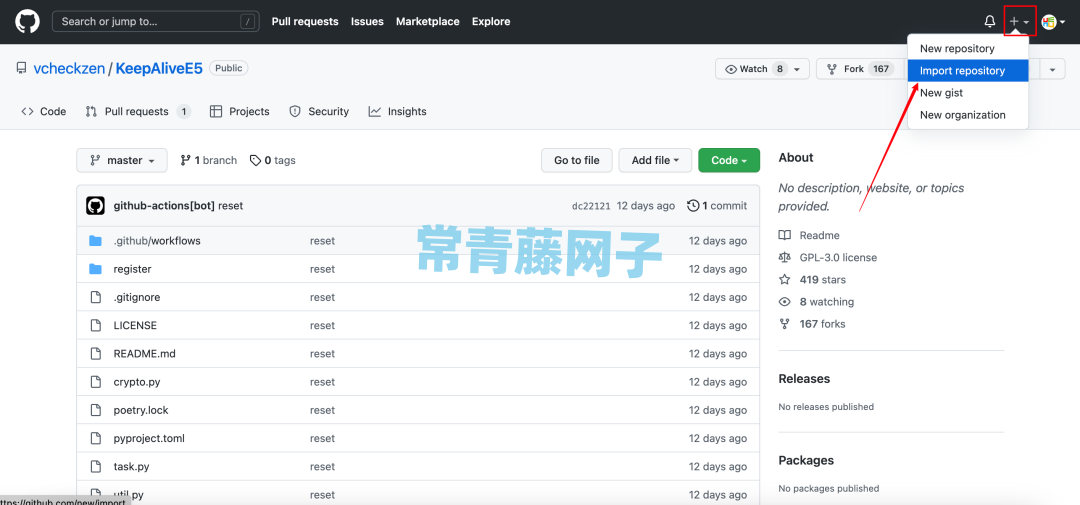Open Explore in top navigation
The width and height of the screenshot is (1080, 505).
(491, 21)
